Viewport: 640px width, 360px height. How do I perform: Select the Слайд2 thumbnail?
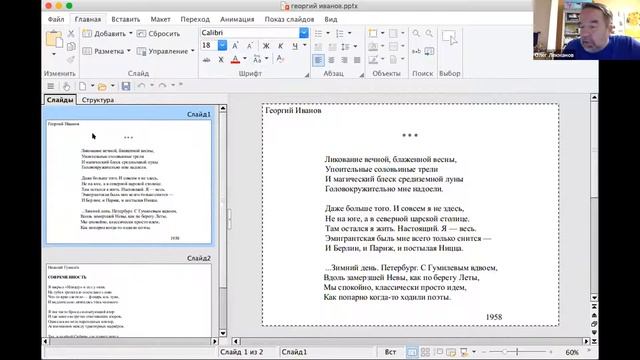pyautogui.click(x=129, y=300)
